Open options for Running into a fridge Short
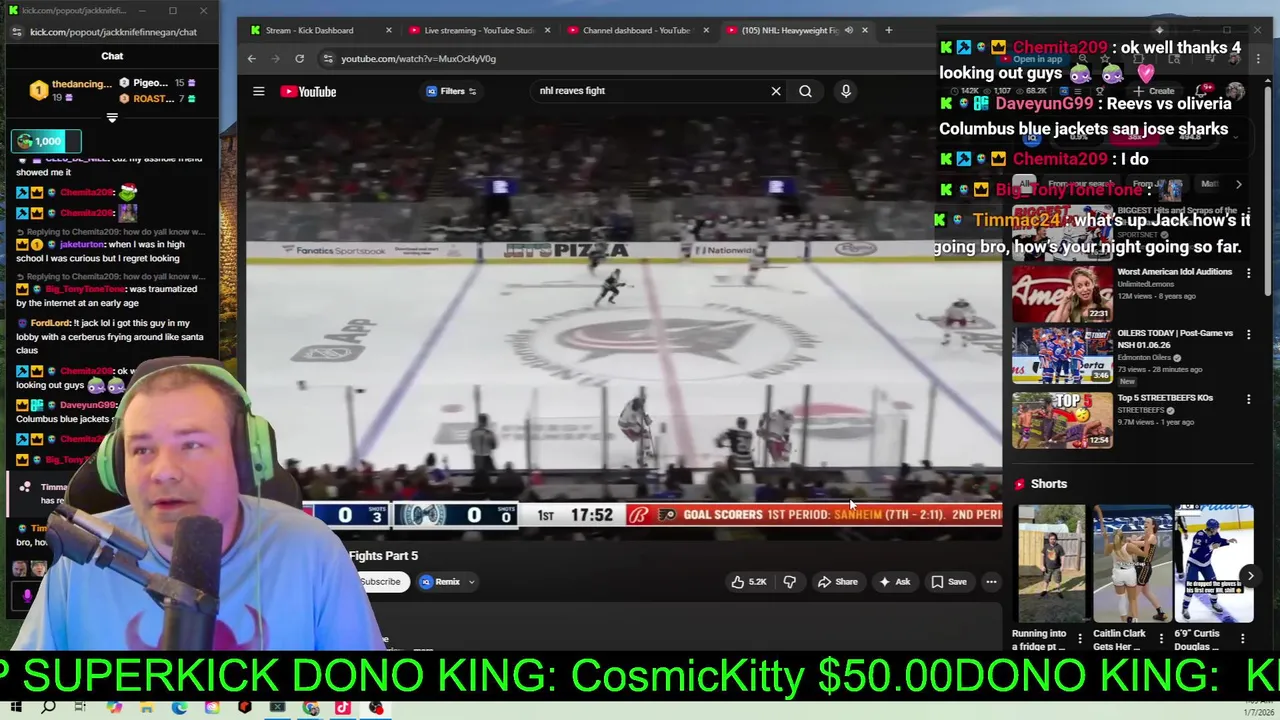1280x720 pixels. (1079, 638)
